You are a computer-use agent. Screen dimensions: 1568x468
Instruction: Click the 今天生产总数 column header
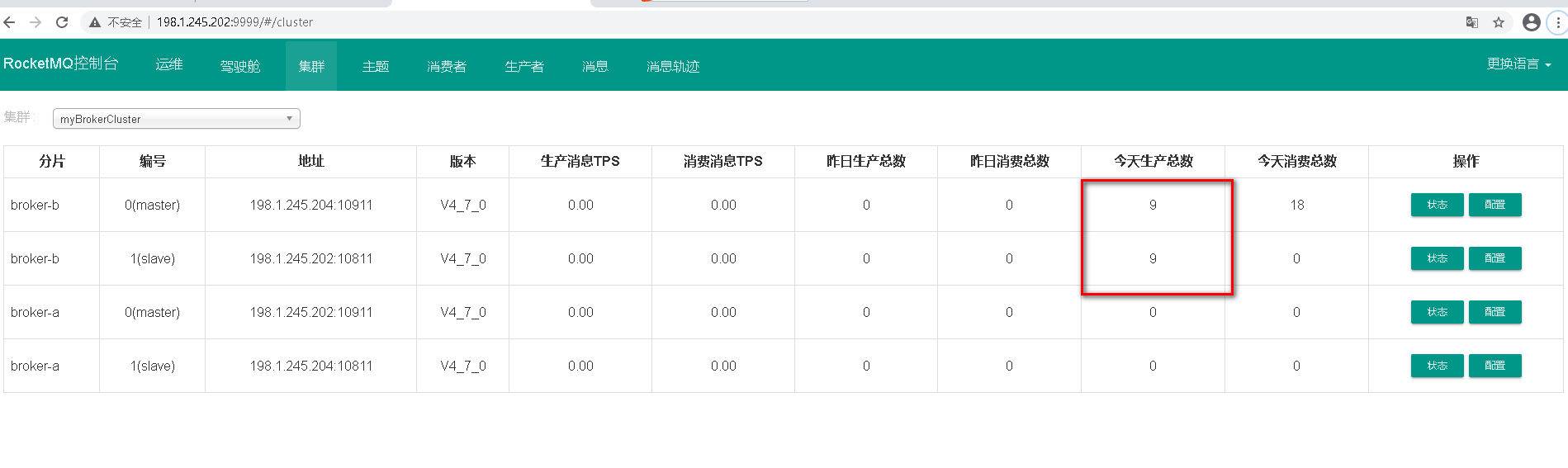(1153, 161)
